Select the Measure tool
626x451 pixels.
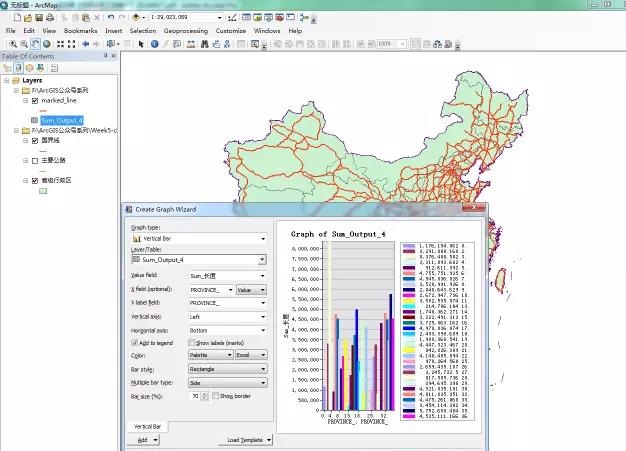(191, 44)
